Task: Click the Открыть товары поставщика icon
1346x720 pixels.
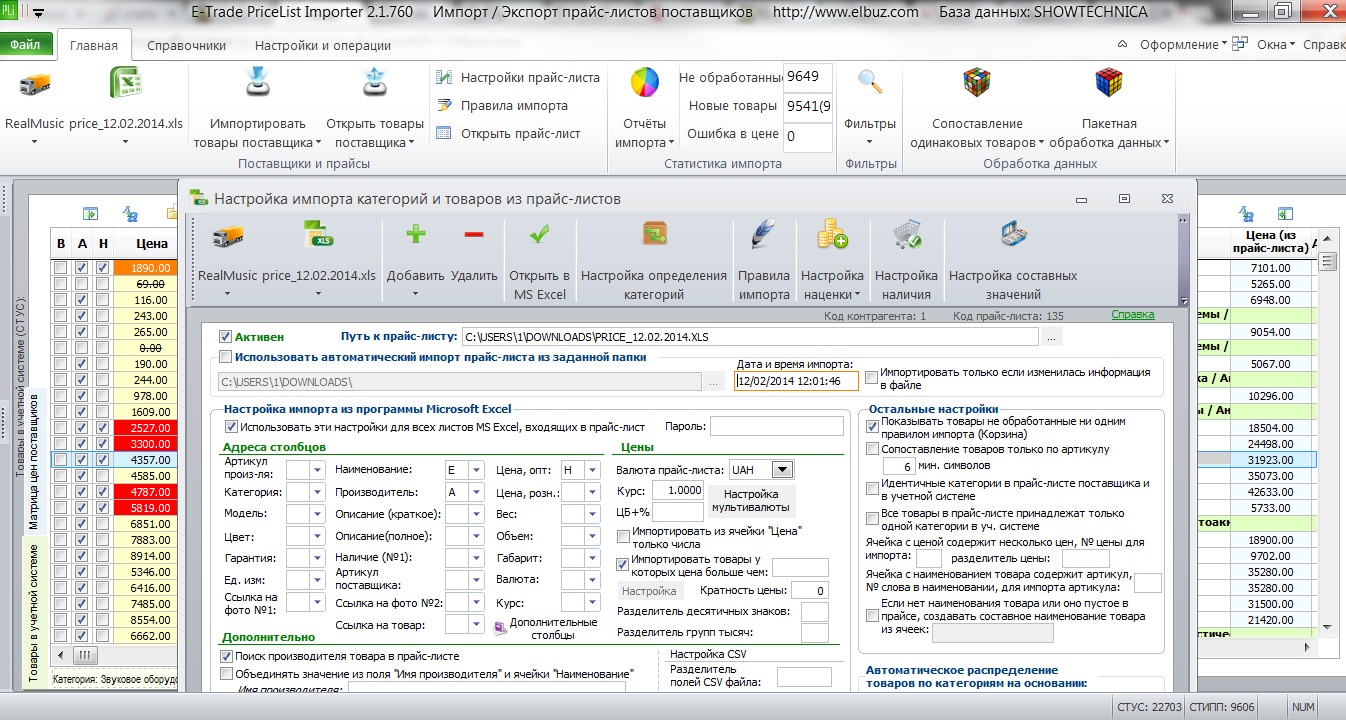Action: (375, 84)
